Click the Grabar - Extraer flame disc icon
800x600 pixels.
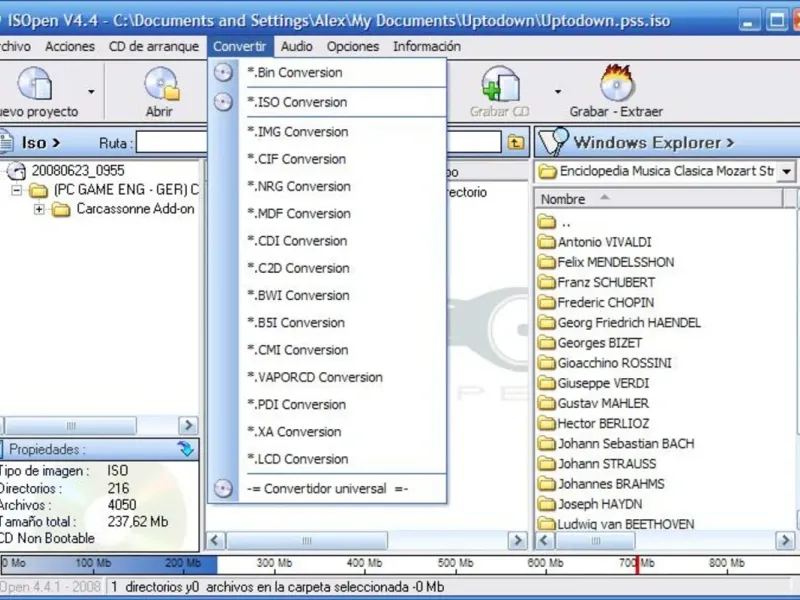[617, 82]
